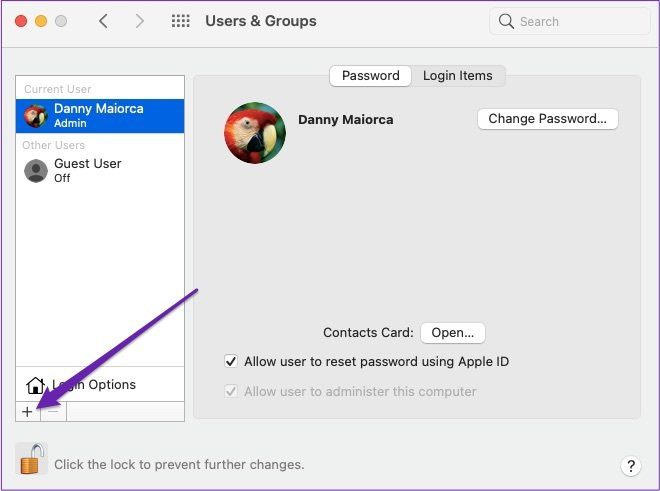The width and height of the screenshot is (660, 491).
Task: Toggle Allow user to reset password checkbox
Action: 231,361
